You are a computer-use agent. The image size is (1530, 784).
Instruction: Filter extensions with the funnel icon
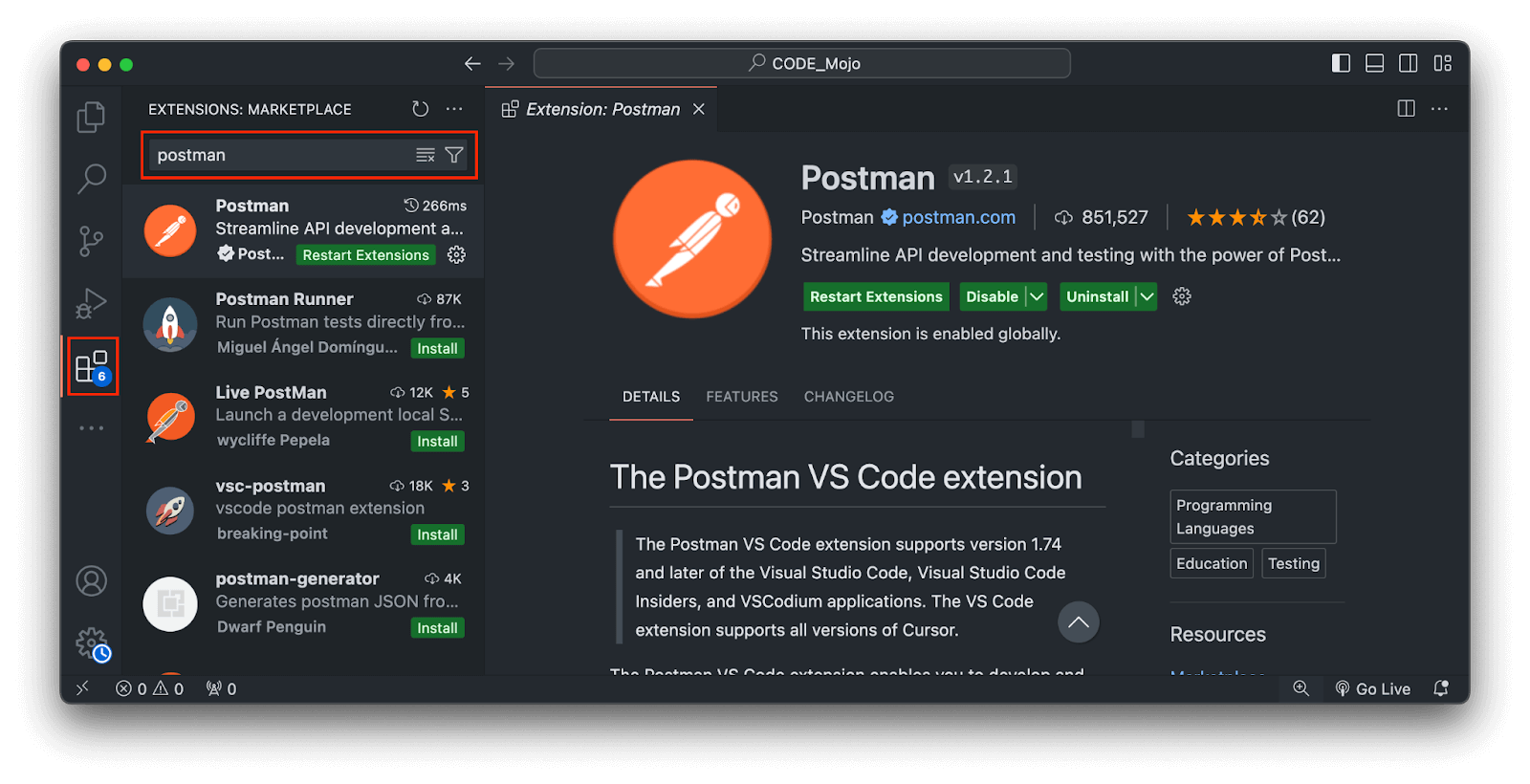(454, 155)
